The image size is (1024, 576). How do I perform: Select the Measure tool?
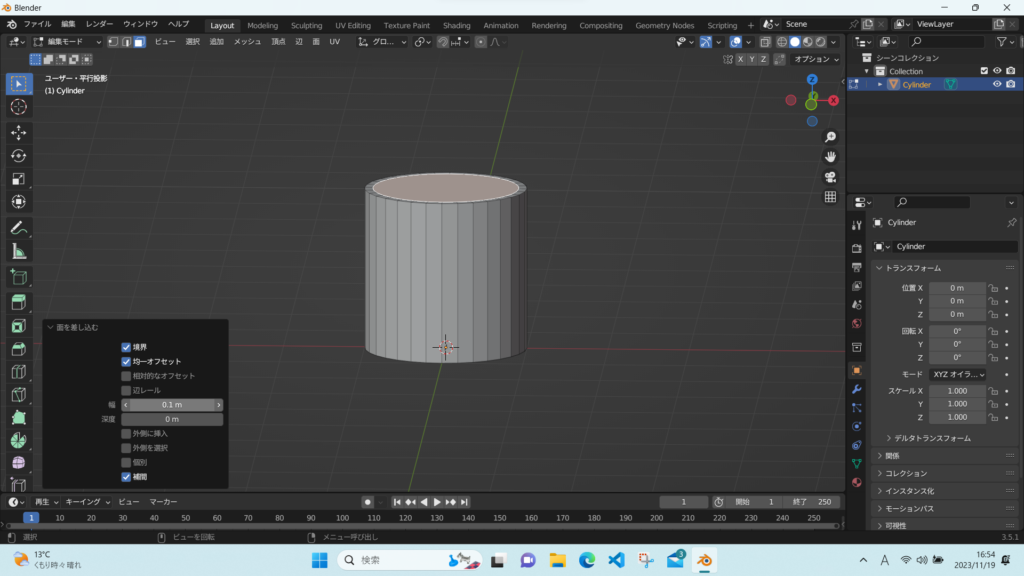point(18,252)
